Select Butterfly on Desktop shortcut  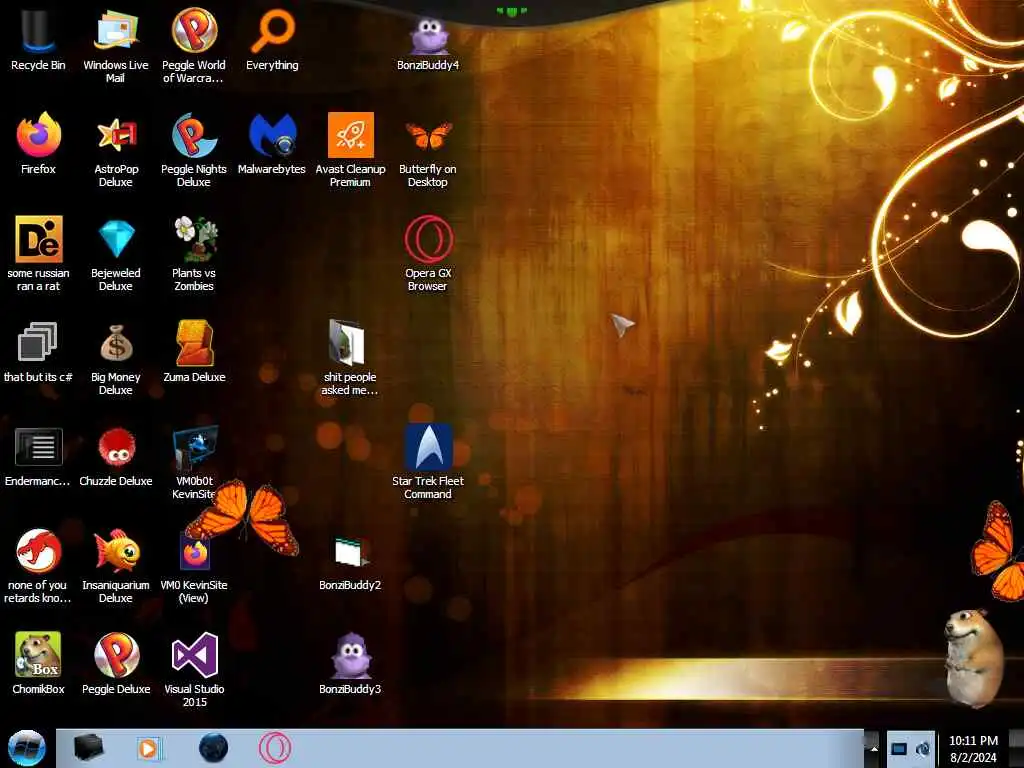click(428, 152)
